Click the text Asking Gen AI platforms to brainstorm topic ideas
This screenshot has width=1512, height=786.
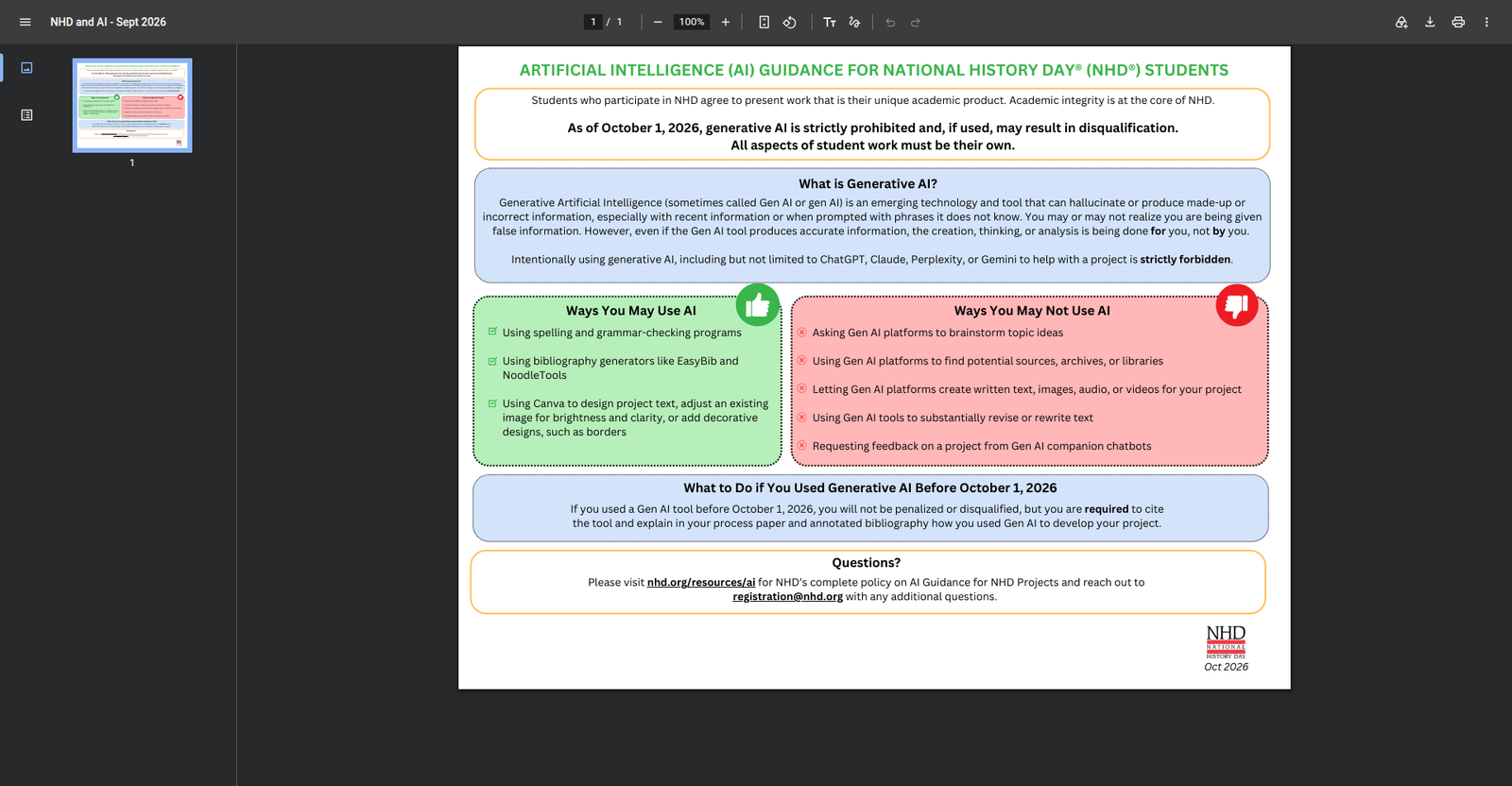[x=937, y=333]
